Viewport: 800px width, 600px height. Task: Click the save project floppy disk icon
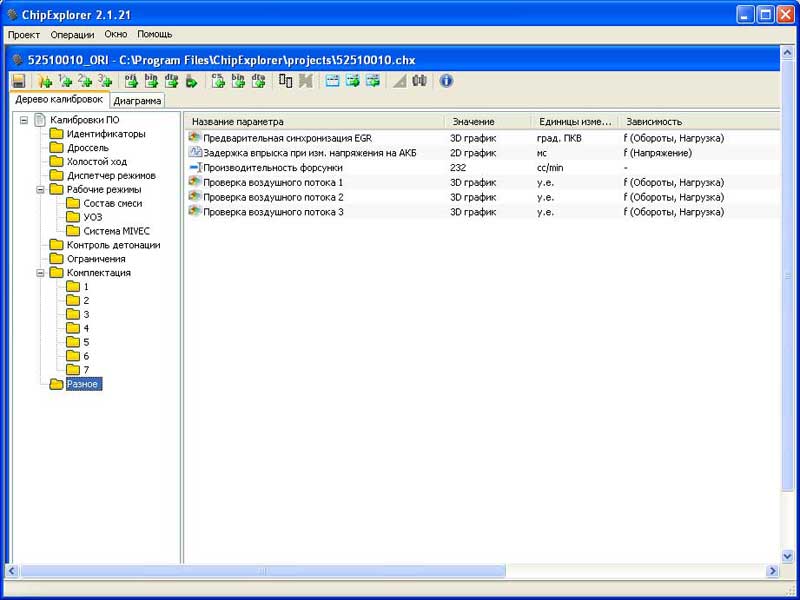tap(18, 81)
